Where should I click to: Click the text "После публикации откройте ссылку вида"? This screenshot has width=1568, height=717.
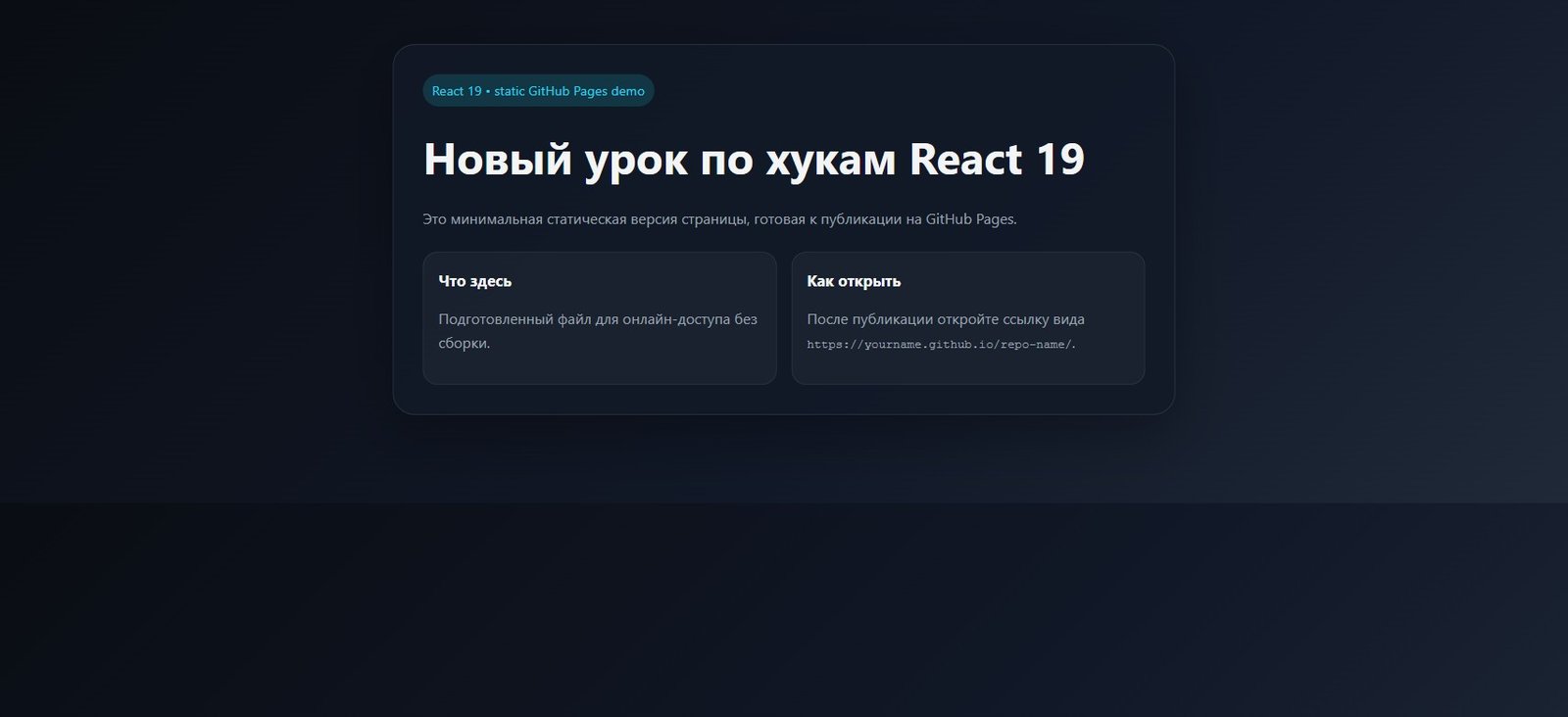(x=946, y=319)
